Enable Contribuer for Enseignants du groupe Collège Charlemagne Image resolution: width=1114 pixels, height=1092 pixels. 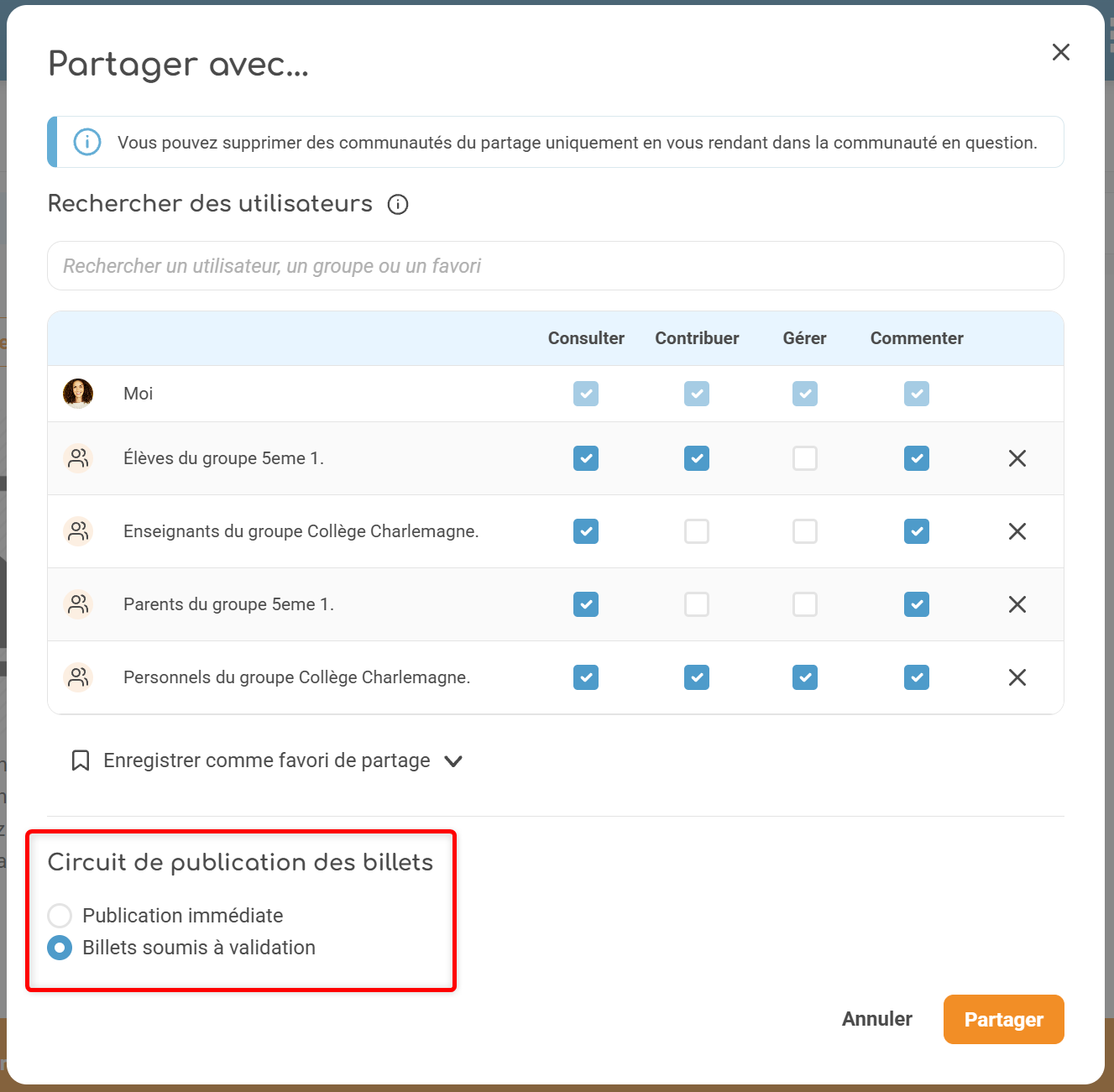coord(697,531)
